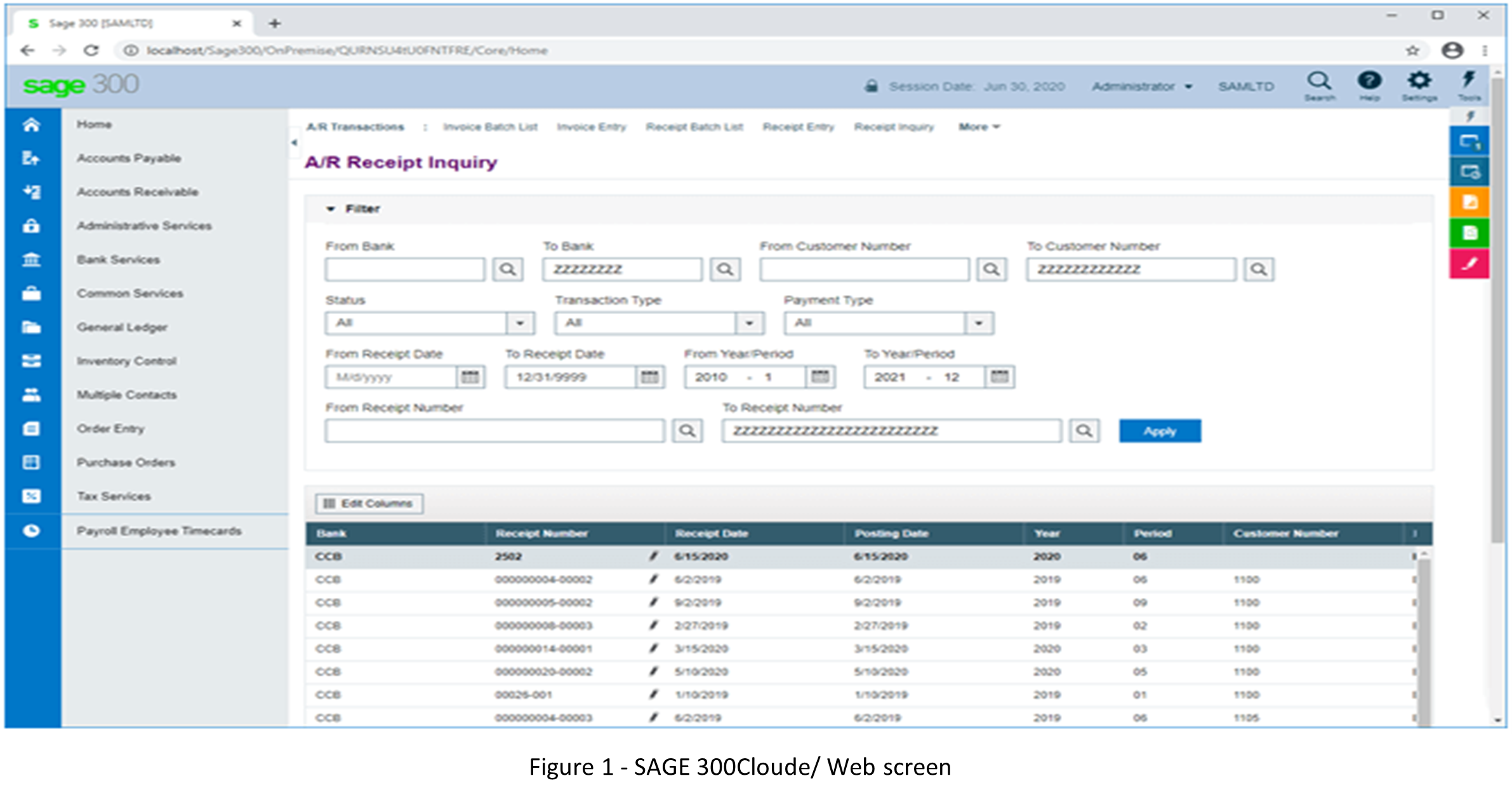Open the To Year/Period calendar picker
Viewport: 1512px width, 790px height.
tap(1000, 377)
